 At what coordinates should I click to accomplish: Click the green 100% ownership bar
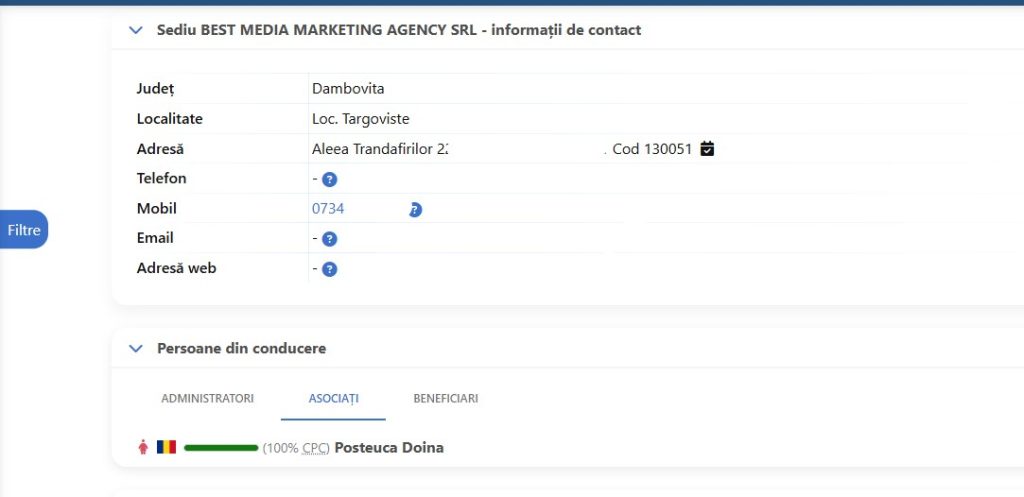221,448
